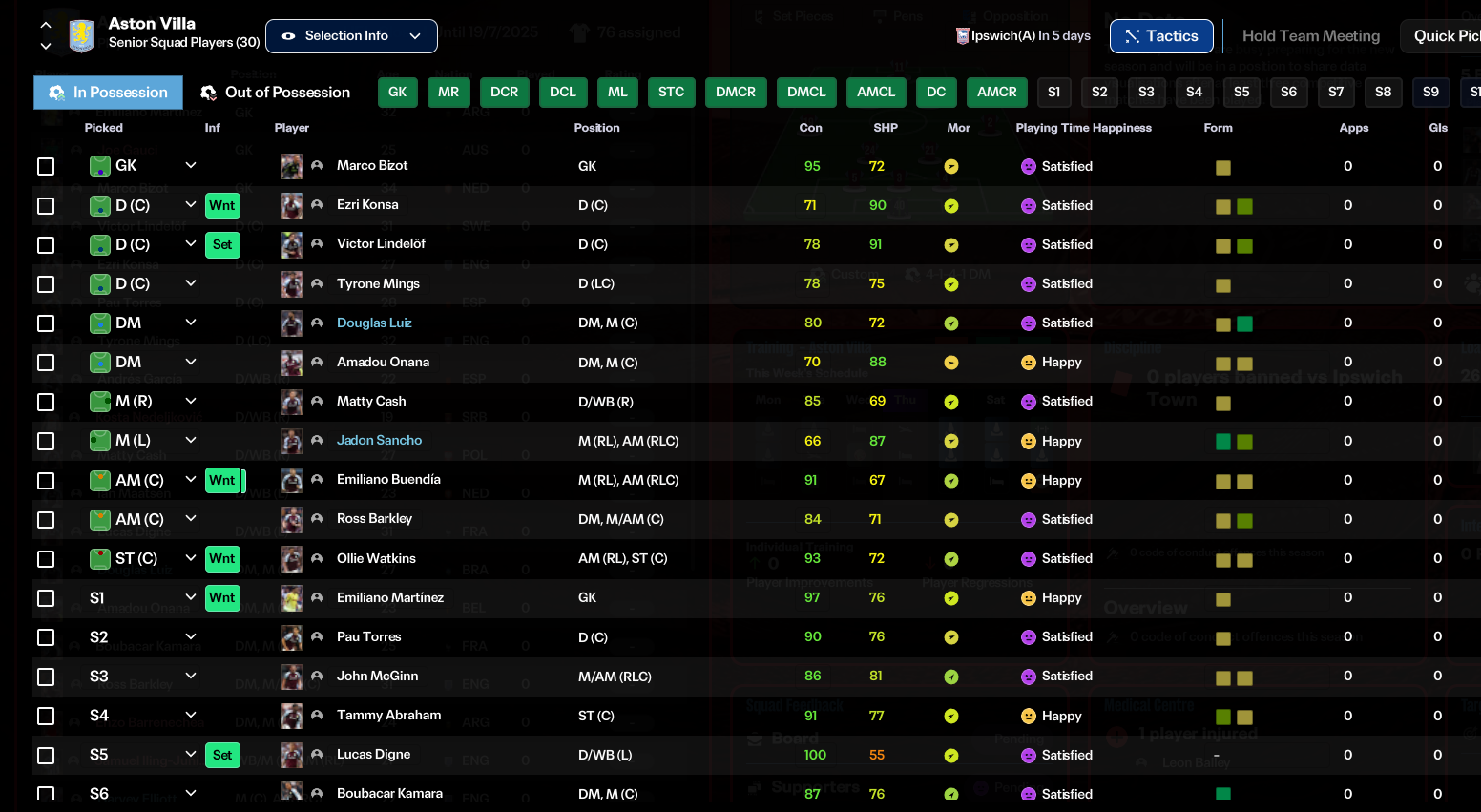This screenshot has height=812, width=1481.
Task: Open the Tactics button
Action: tap(1161, 36)
